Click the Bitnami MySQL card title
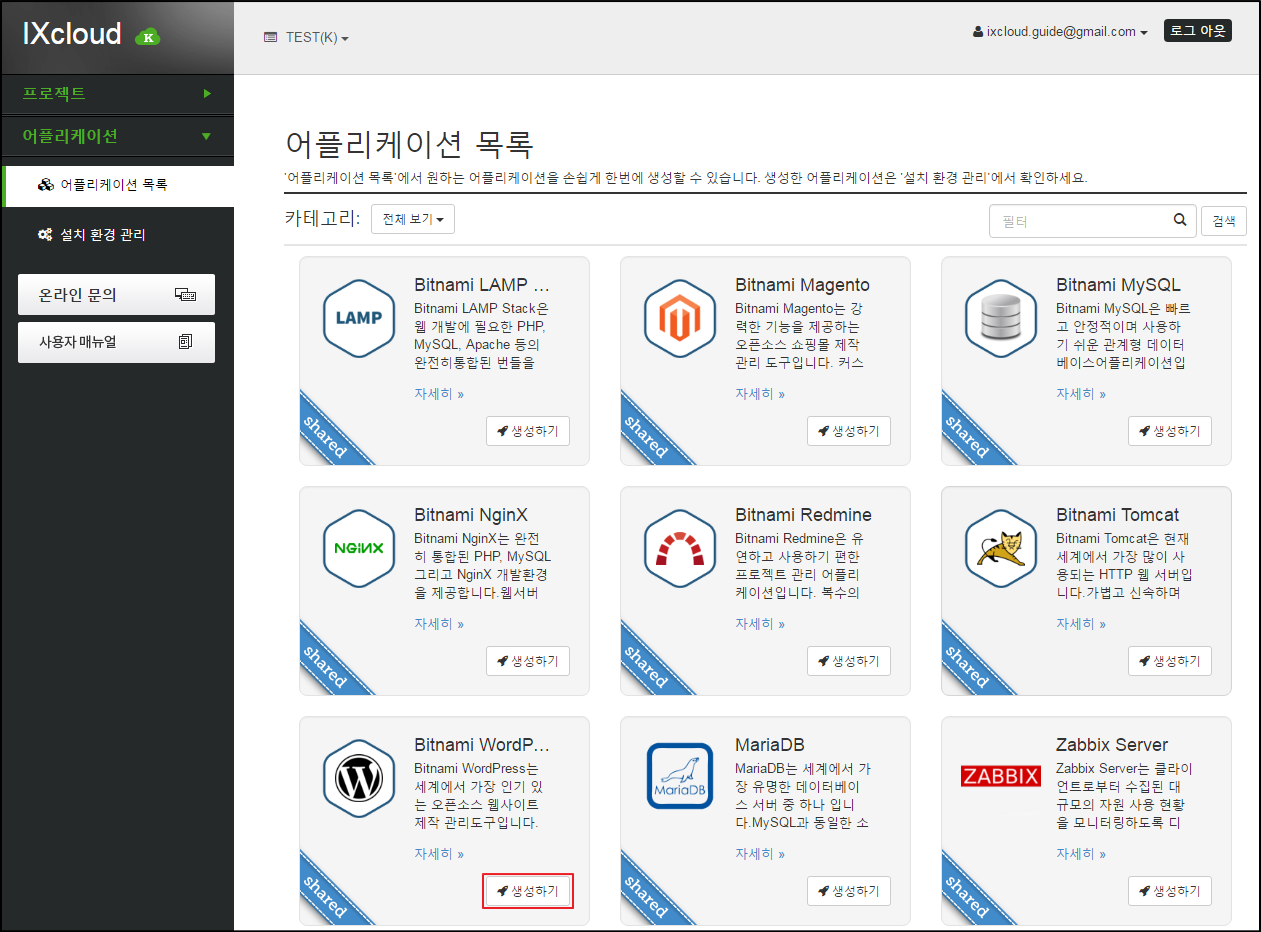Image resolution: width=1261 pixels, height=932 pixels. (1118, 285)
